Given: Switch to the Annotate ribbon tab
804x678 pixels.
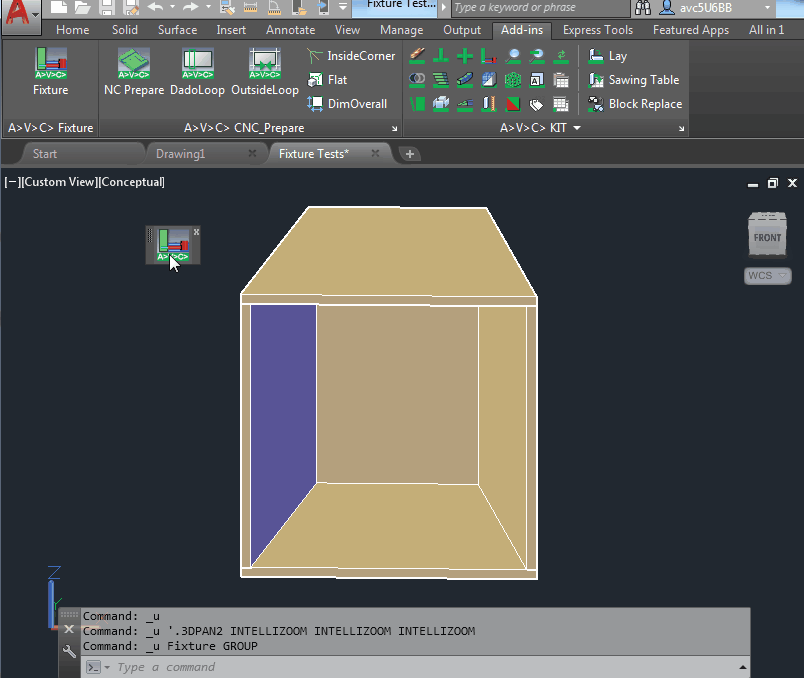Looking at the screenshot, I should click(x=290, y=30).
